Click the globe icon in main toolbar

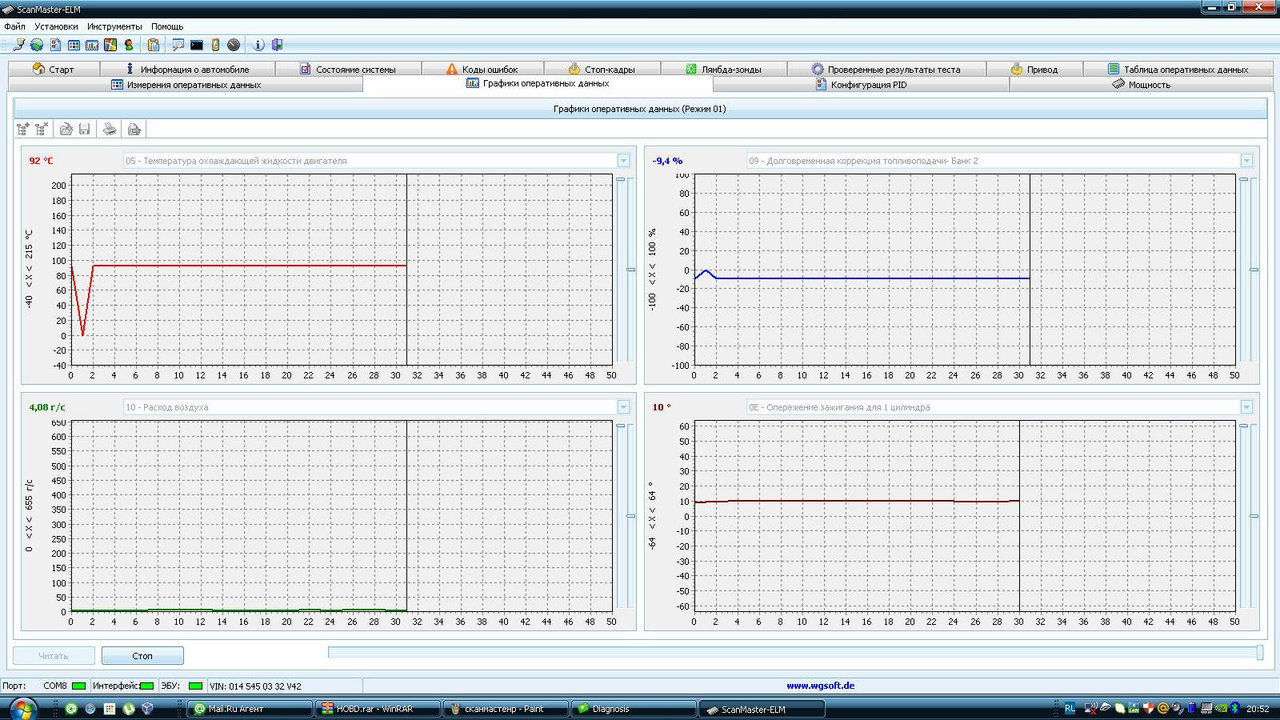coord(37,45)
